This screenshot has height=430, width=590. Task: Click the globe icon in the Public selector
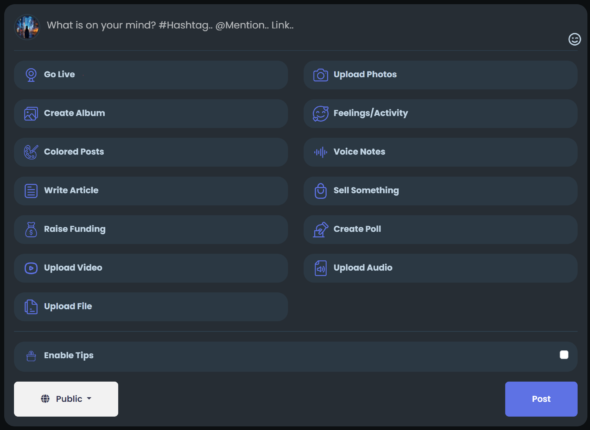45,399
